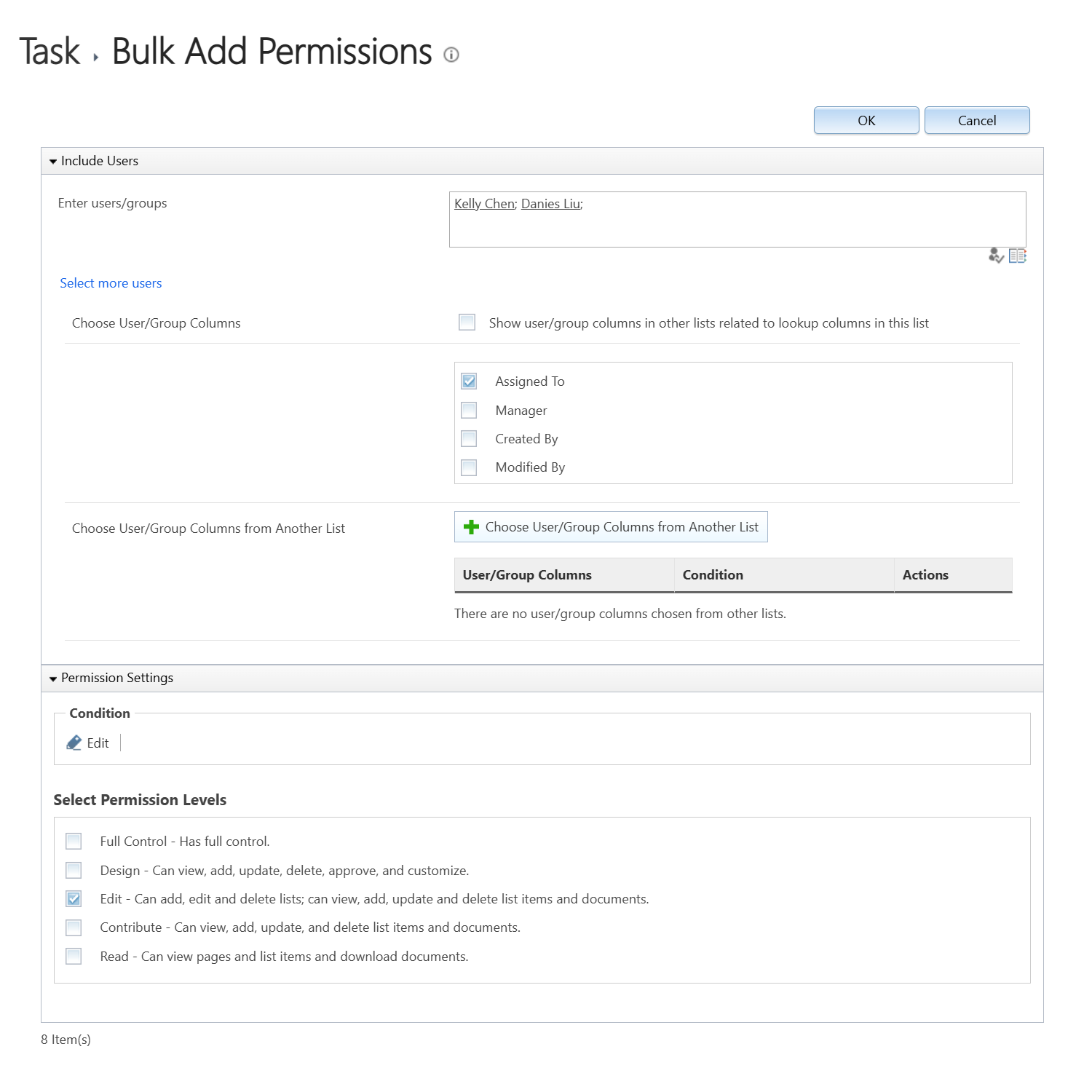Click the Select more users link
Viewport: 1092px width, 1092px height.
coord(111,283)
